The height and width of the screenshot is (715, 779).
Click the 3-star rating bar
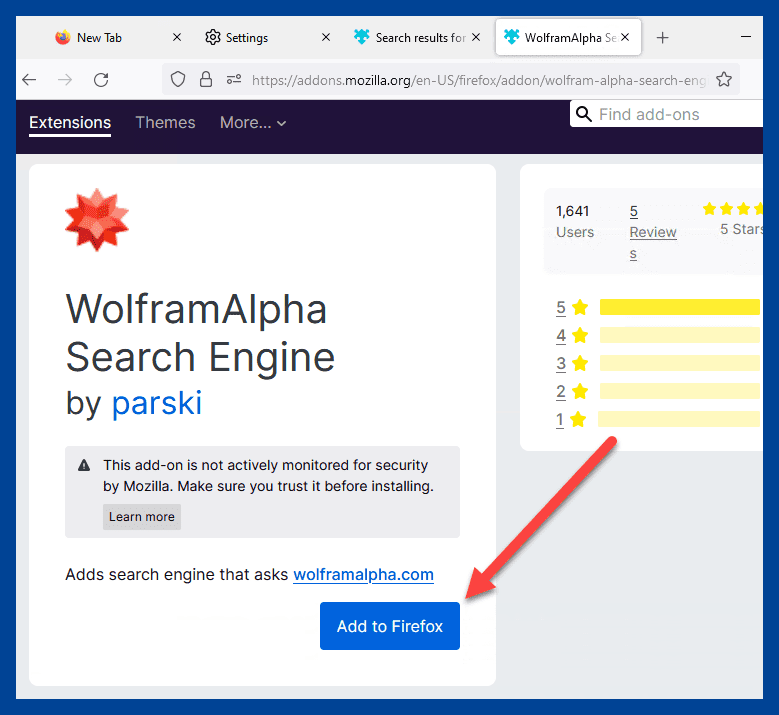pyautogui.click(x=680, y=363)
